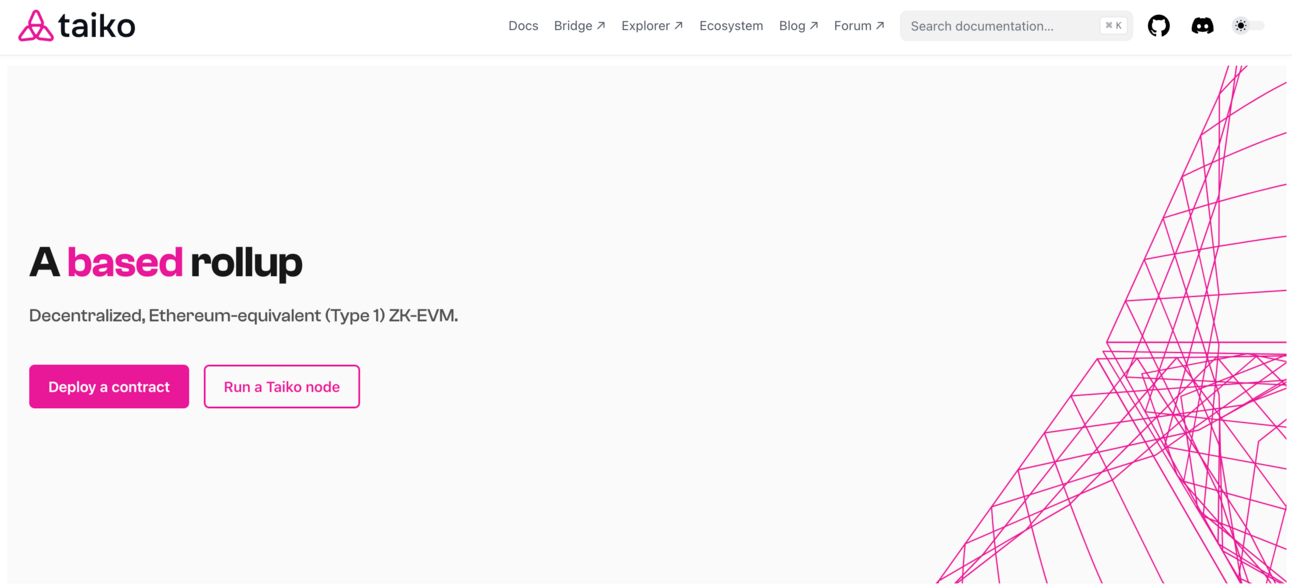Open the Docs navigation link
Screen dimensions: 1292x588
pyautogui.click(x=523, y=26)
